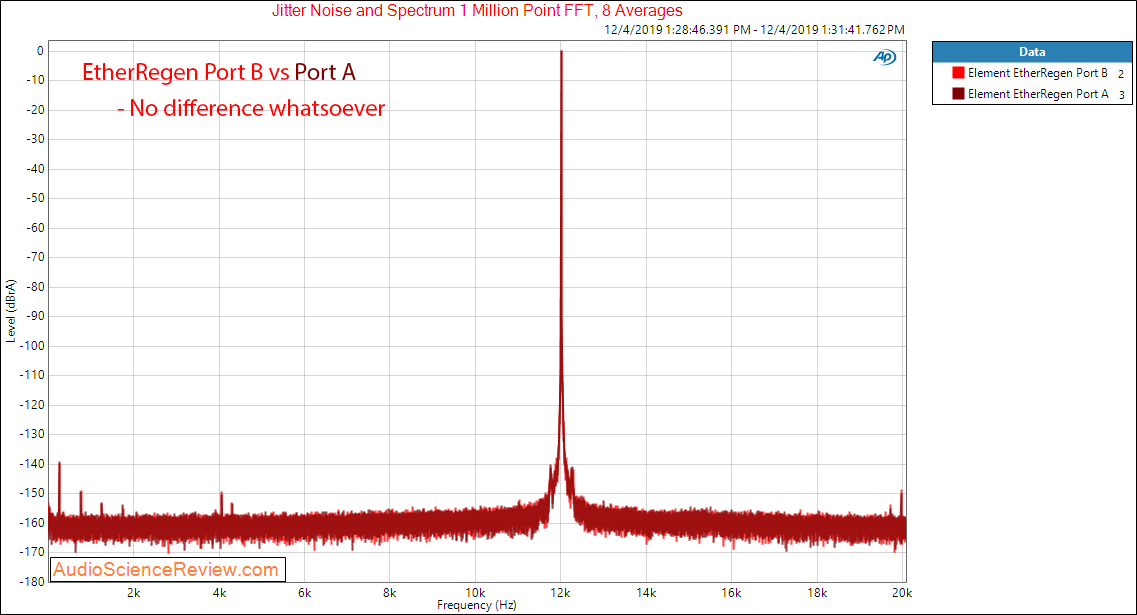Click the -120 level axis label
This screenshot has width=1137, height=615.
tap(32, 405)
